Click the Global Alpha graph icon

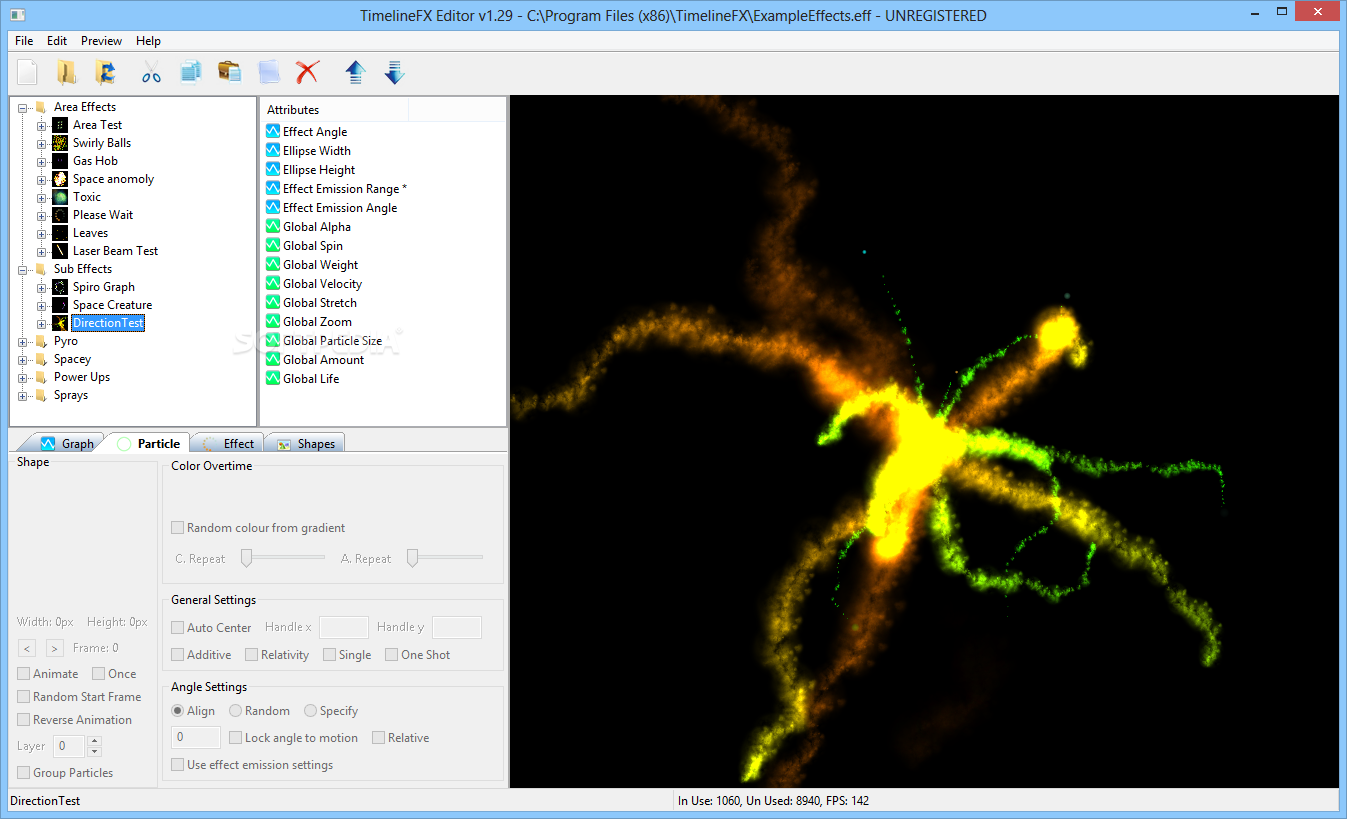point(273,227)
